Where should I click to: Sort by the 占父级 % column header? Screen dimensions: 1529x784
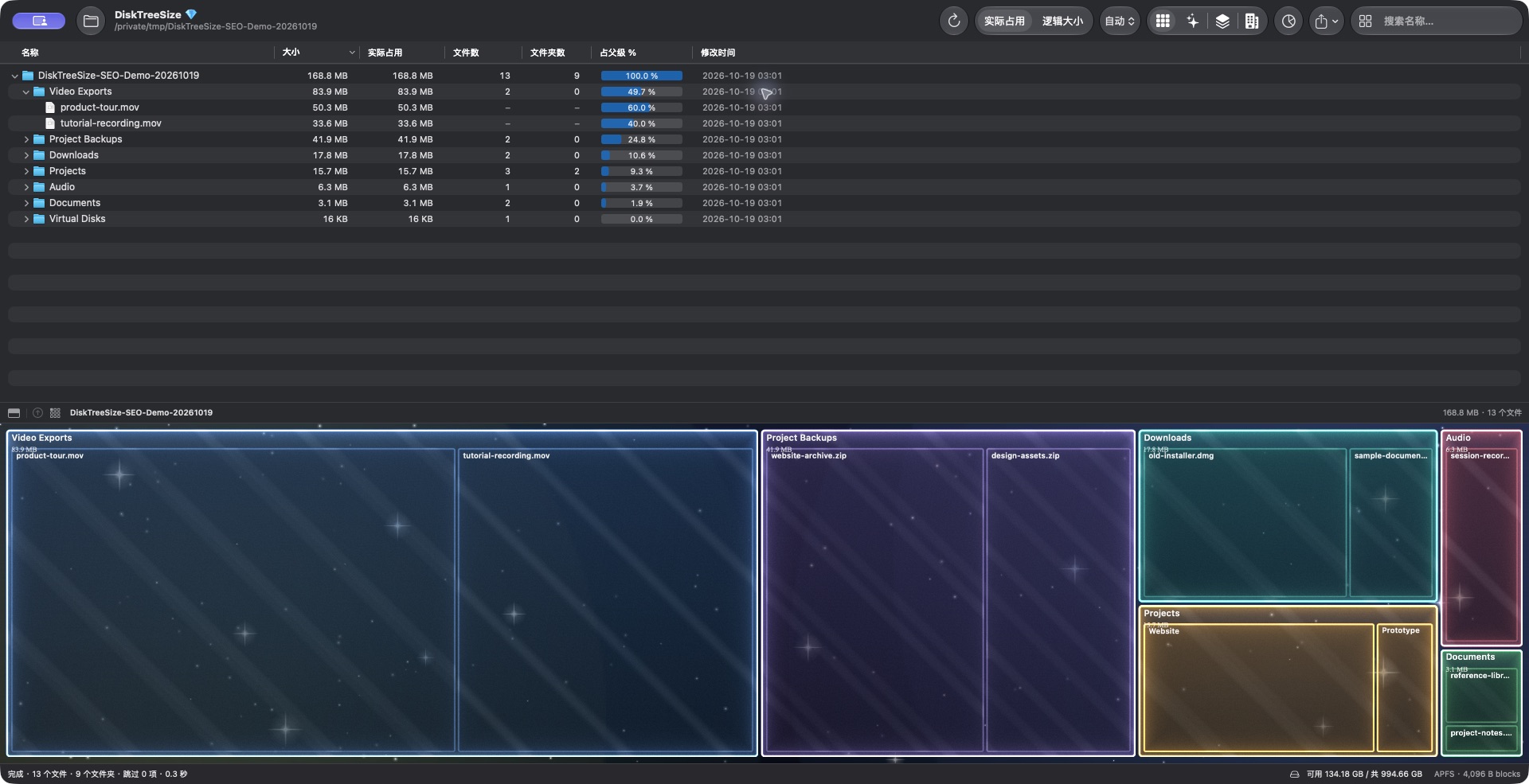pos(618,53)
